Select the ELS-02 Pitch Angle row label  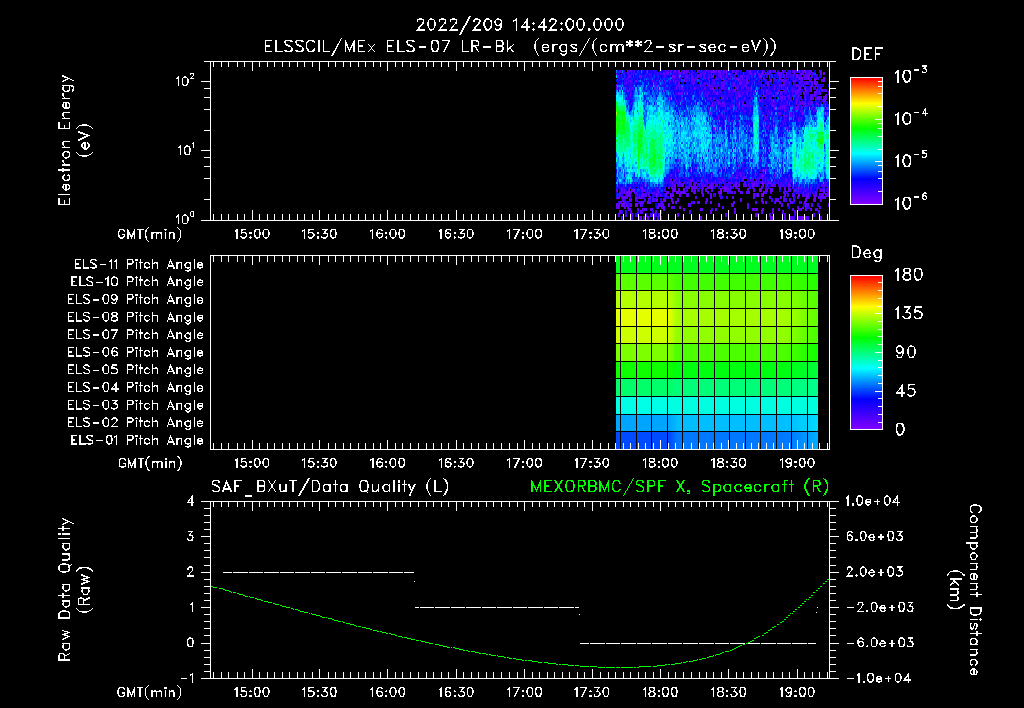pyautogui.click(x=135, y=423)
